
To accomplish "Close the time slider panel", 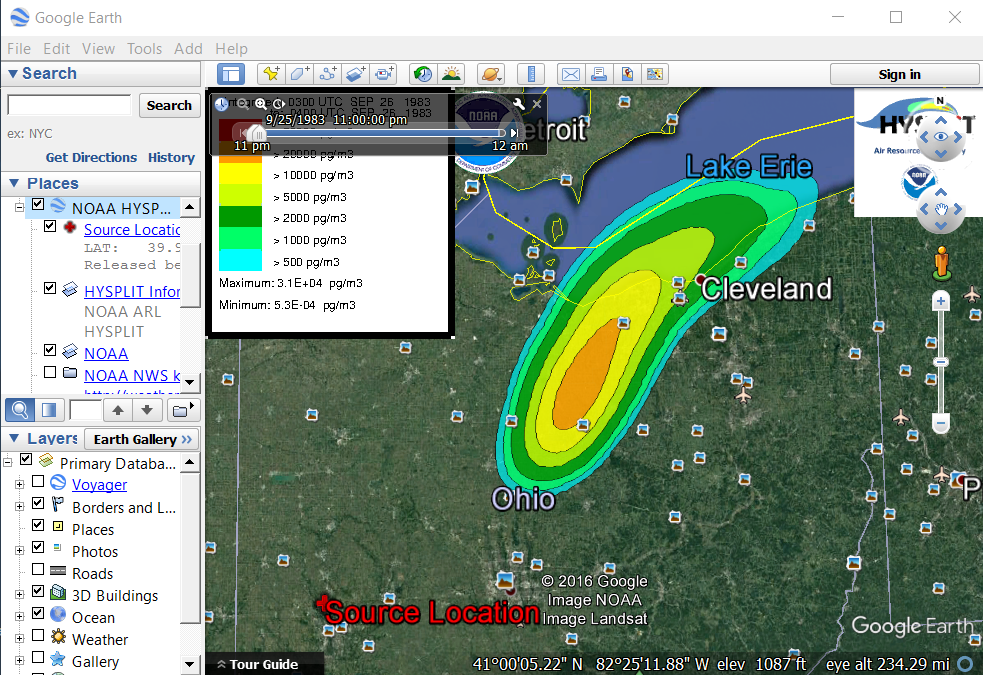I will [537, 104].
